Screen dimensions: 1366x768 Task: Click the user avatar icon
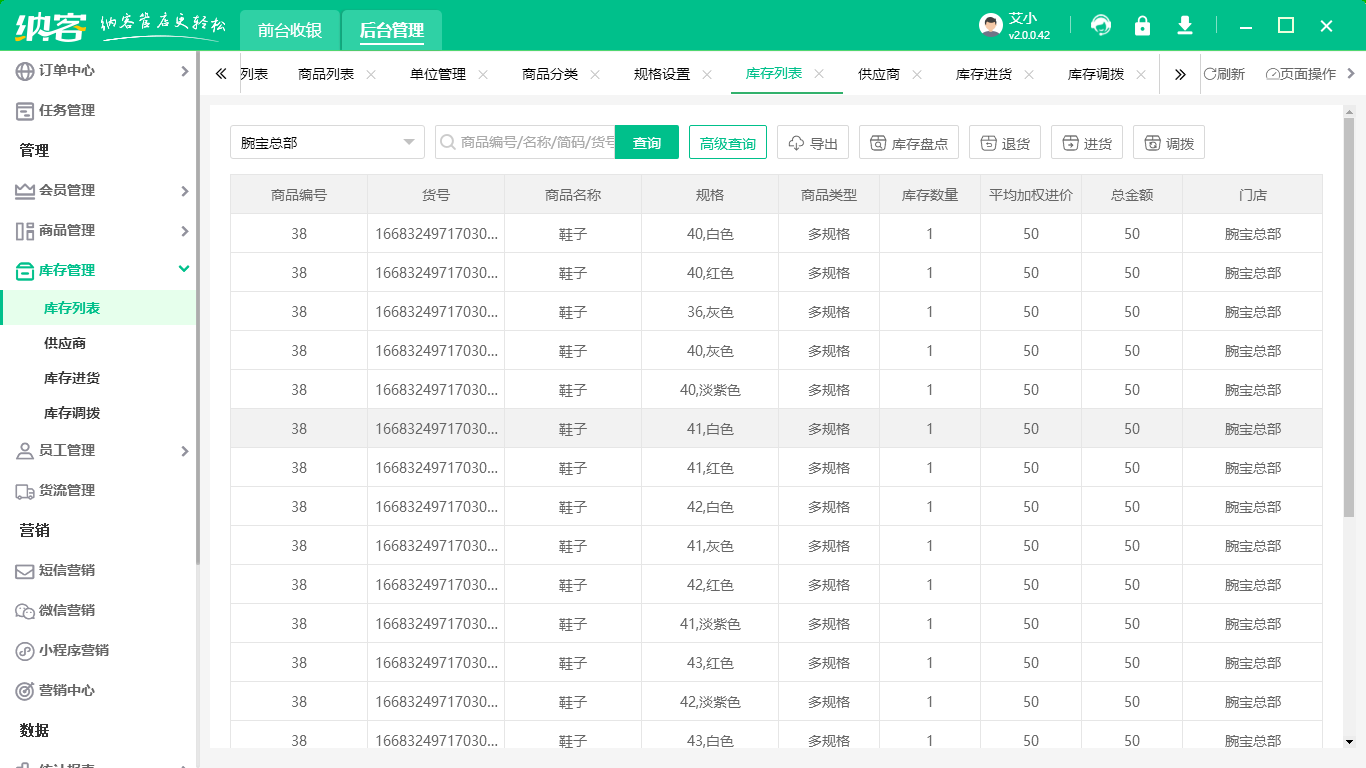(x=990, y=26)
